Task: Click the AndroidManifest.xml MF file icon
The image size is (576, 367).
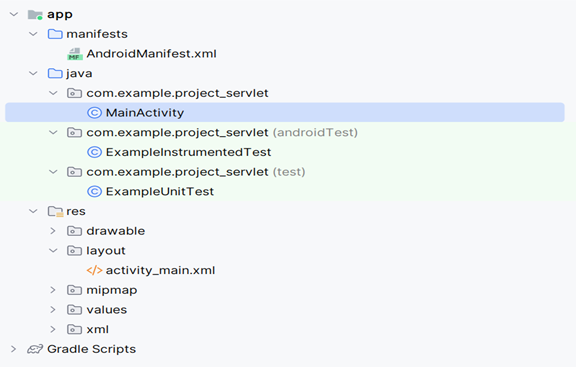Action: (x=75, y=54)
